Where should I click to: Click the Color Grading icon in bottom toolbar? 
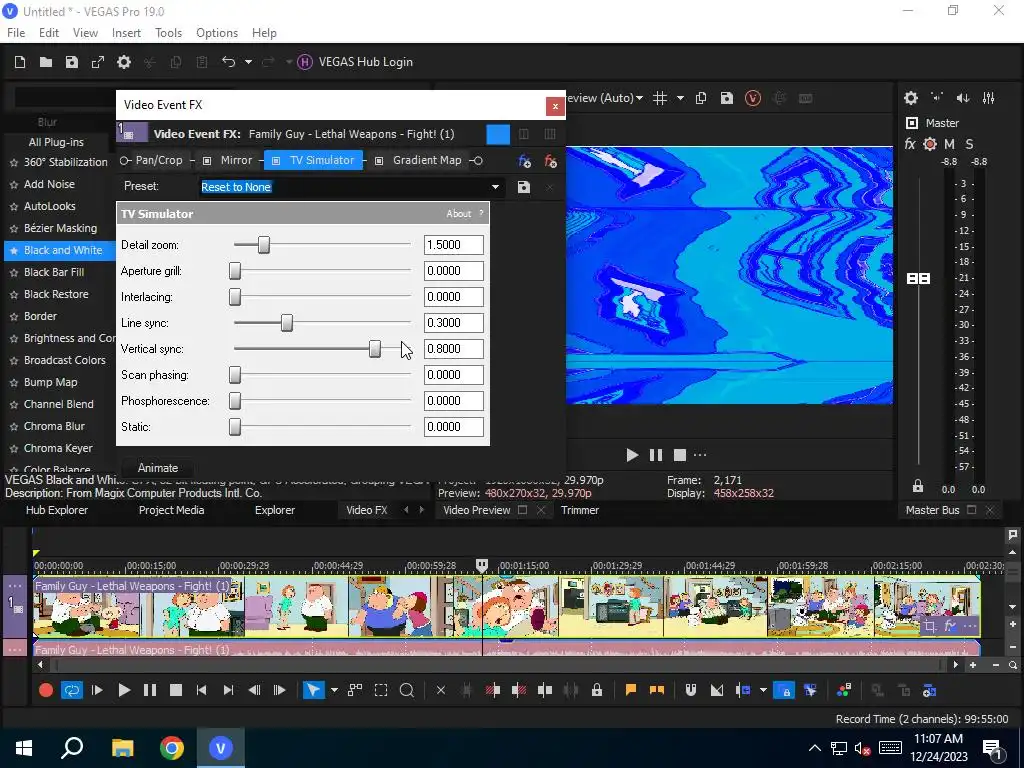tap(844, 690)
